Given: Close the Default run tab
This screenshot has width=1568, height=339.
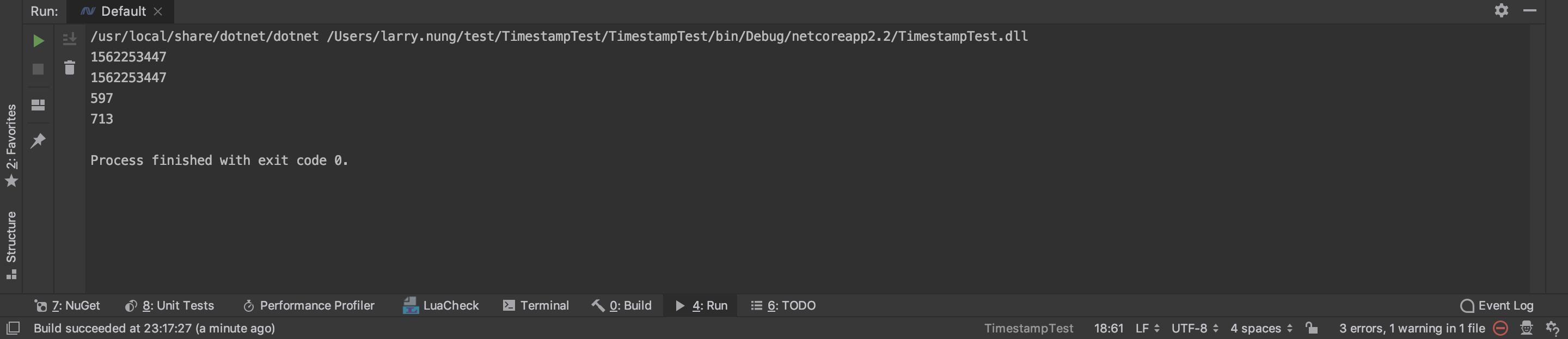Looking at the screenshot, I should (158, 11).
